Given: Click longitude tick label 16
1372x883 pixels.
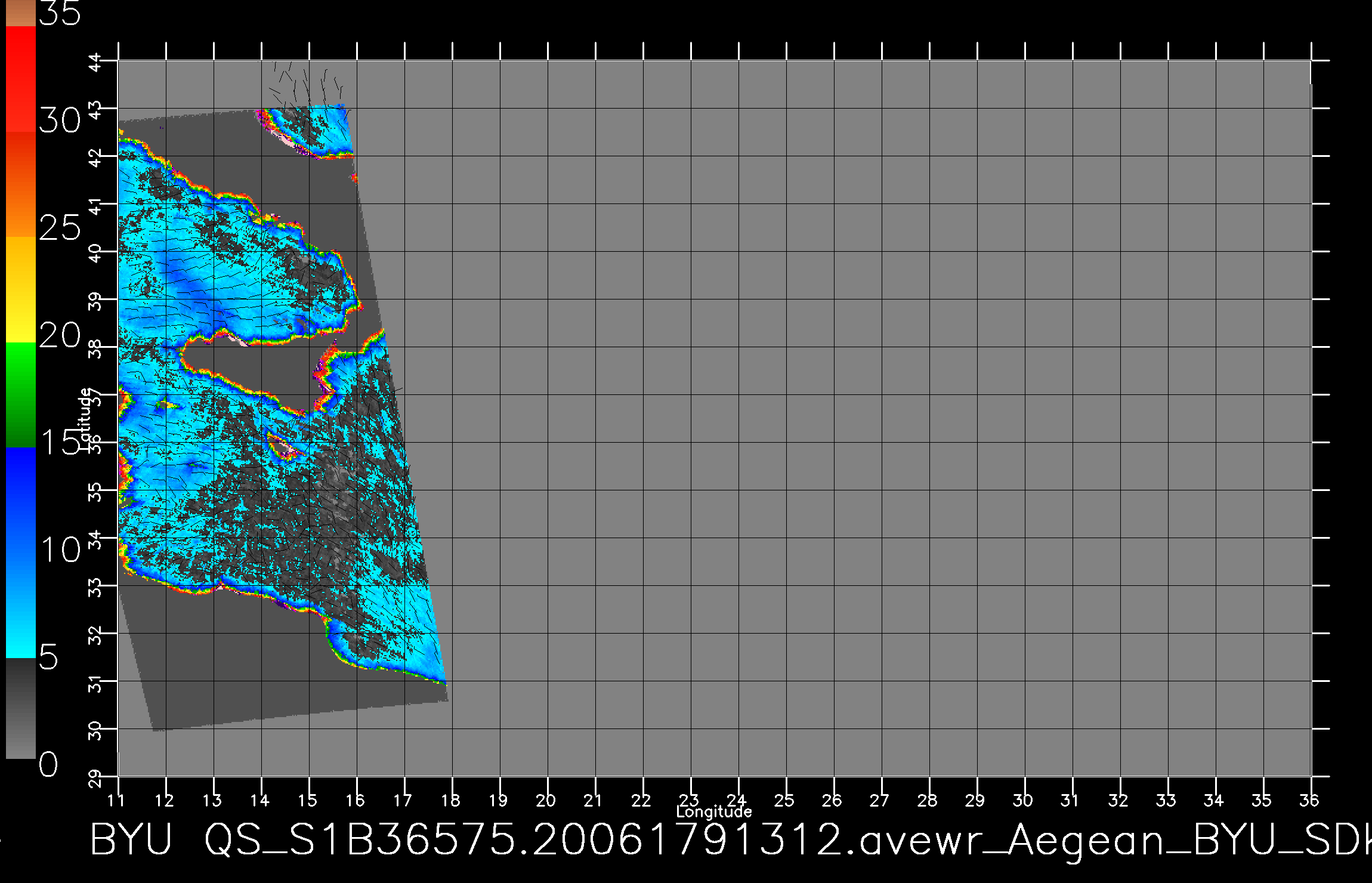Looking at the screenshot, I should 355,800.
